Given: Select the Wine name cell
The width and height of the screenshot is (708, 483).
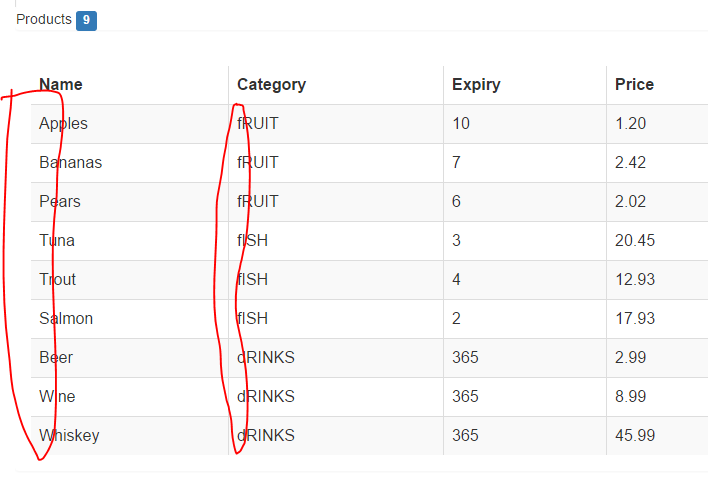Looking at the screenshot, I should pos(57,396).
